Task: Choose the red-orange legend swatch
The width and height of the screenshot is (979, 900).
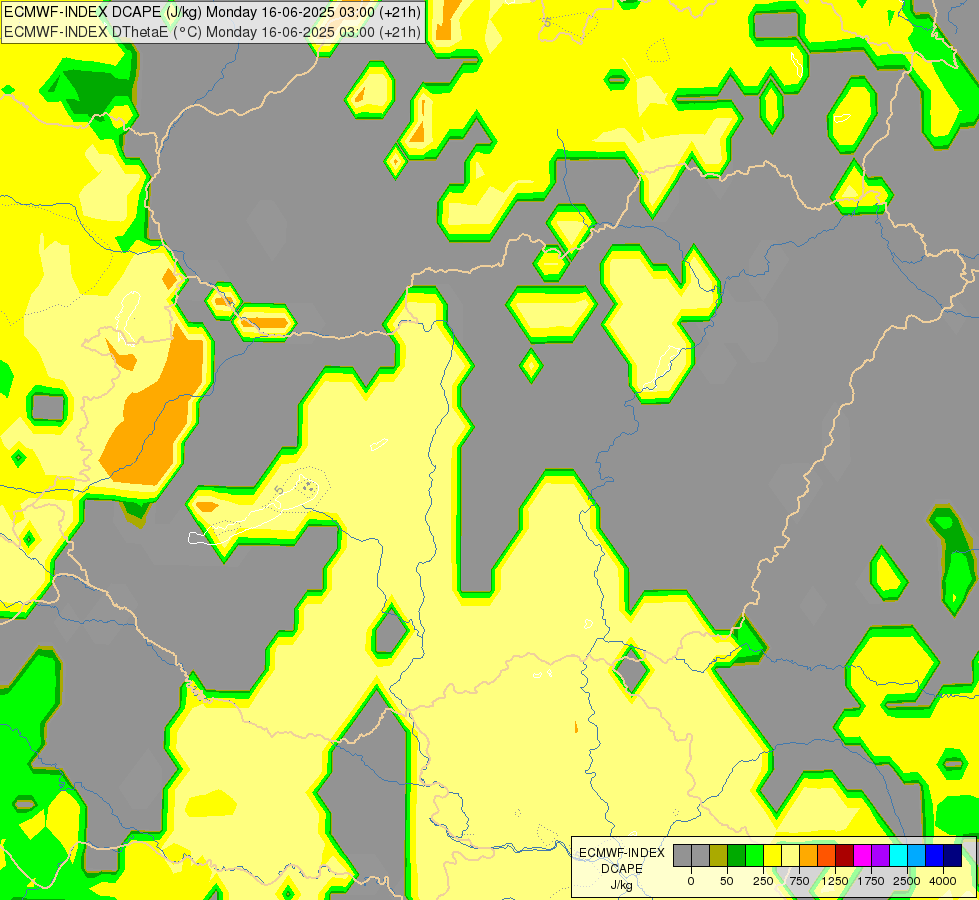Action: click(x=827, y=856)
